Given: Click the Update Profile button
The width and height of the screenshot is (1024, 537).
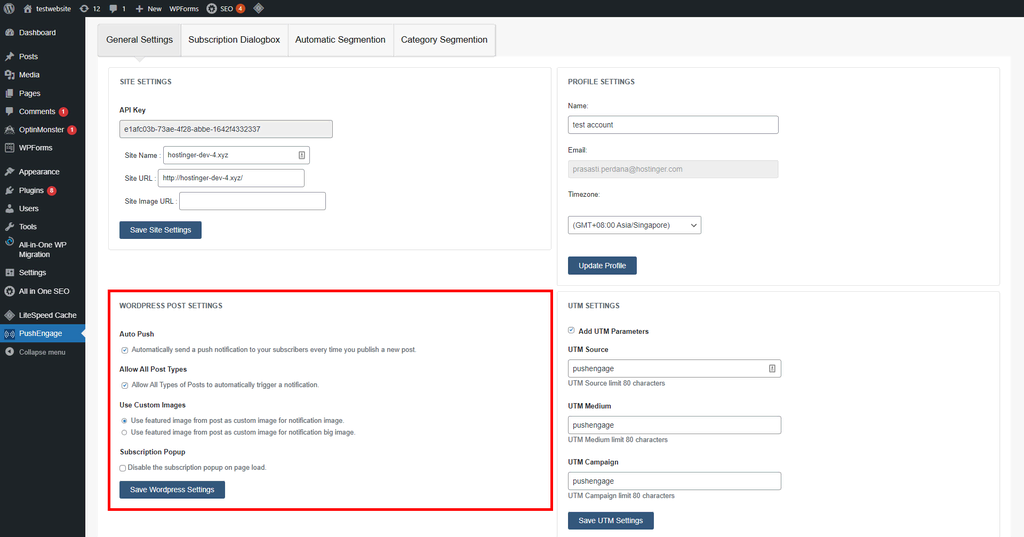Looking at the screenshot, I should 602,266.
